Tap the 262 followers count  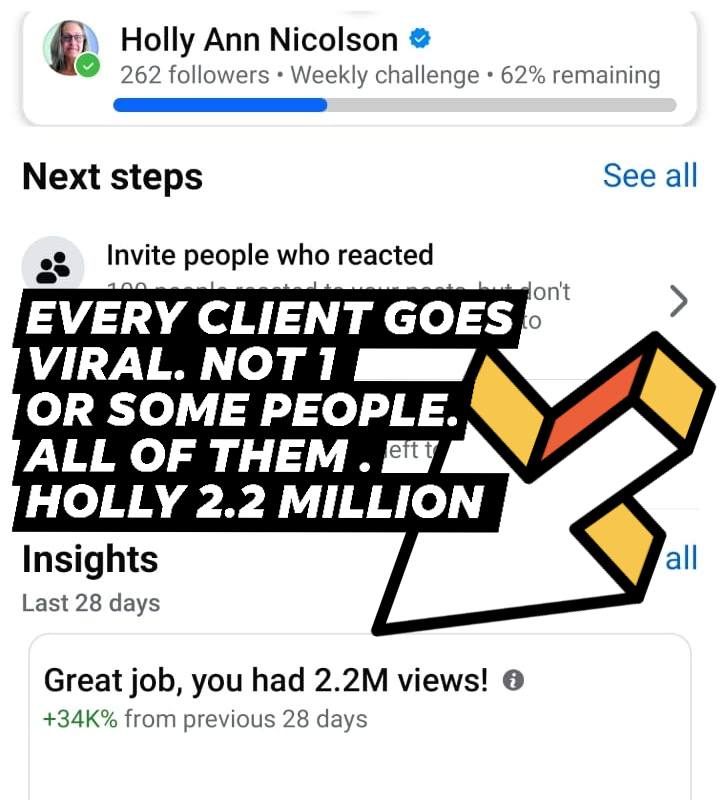[x=194, y=75]
